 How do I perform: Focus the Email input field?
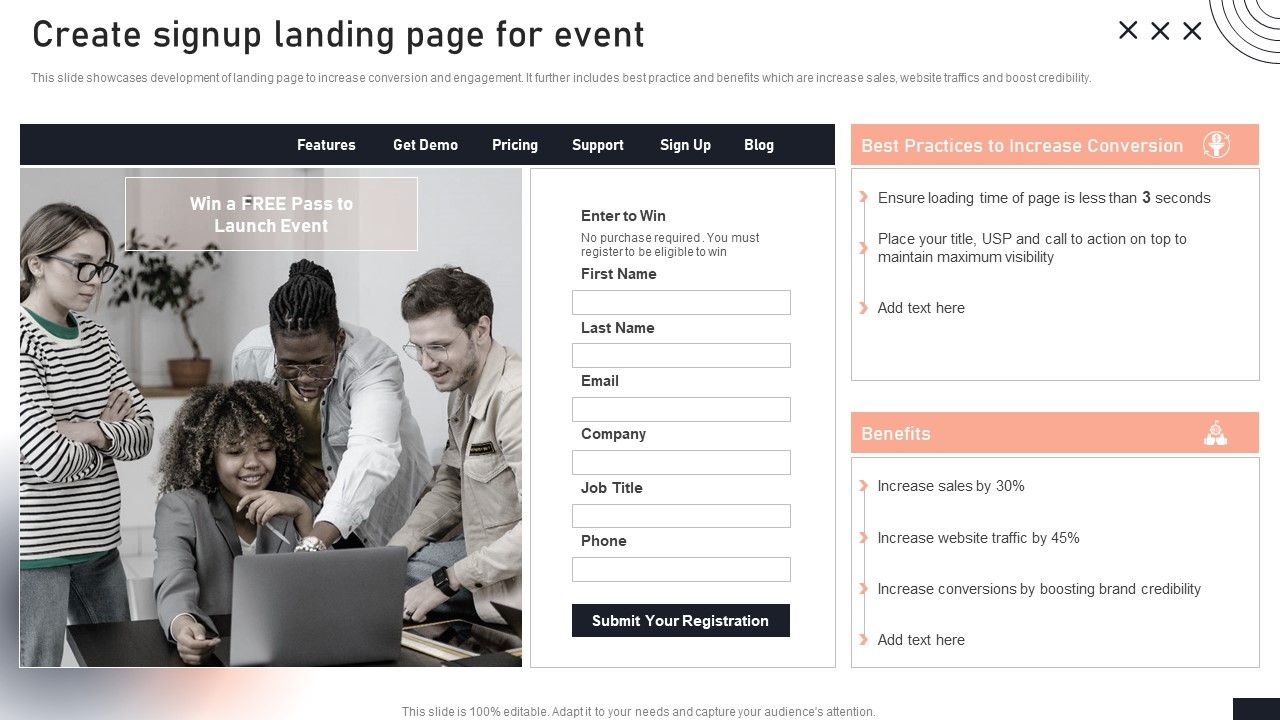(x=681, y=409)
